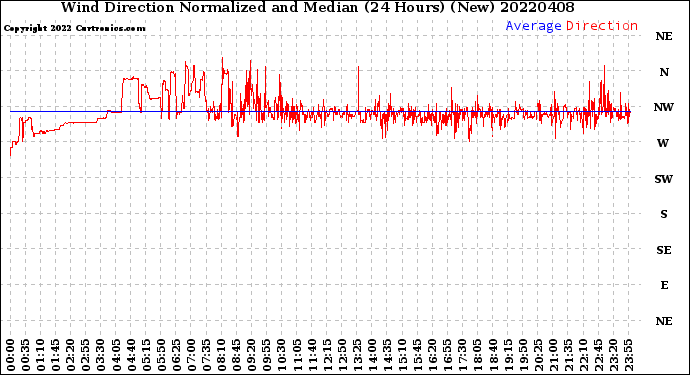This screenshot has height=375, width=690.
Task: Click the 08:45 time label
Action: (237, 355)
